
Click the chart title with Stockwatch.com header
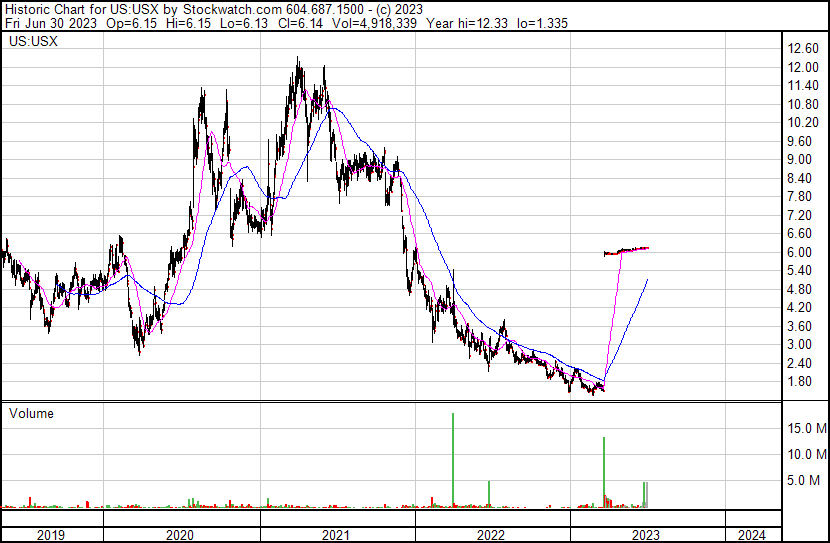point(214,9)
